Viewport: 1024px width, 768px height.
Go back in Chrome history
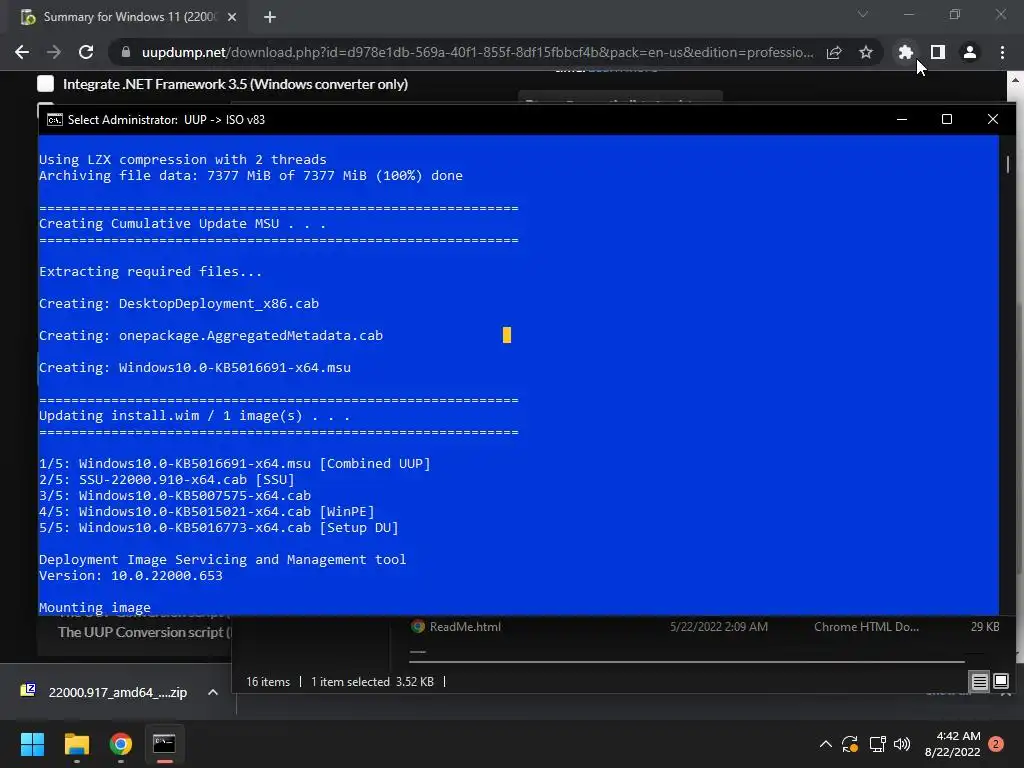click(22, 52)
